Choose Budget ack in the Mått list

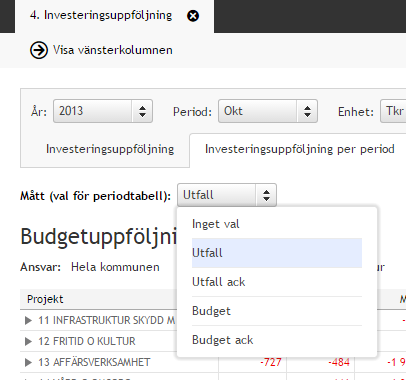click(277, 340)
